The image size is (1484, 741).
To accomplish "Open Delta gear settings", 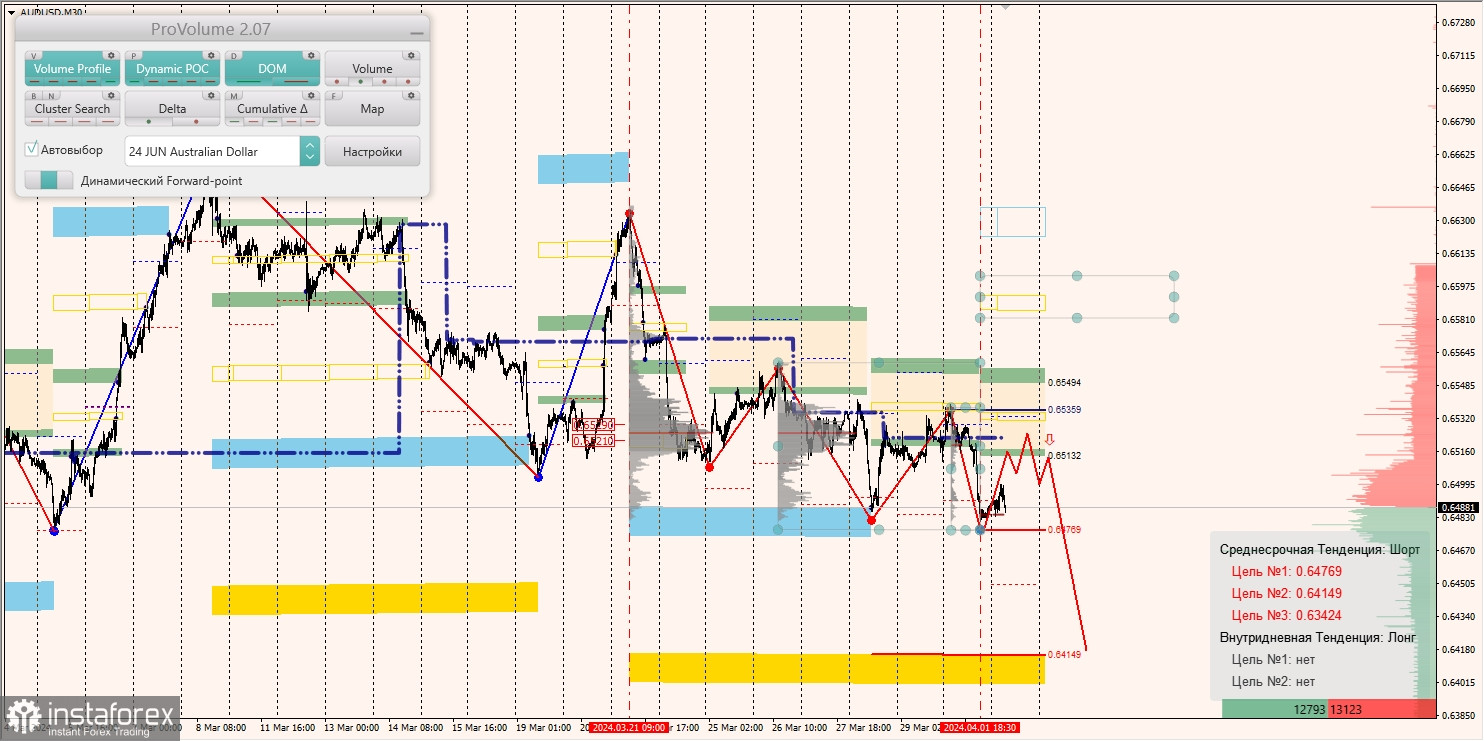I will (x=211, y=96).
